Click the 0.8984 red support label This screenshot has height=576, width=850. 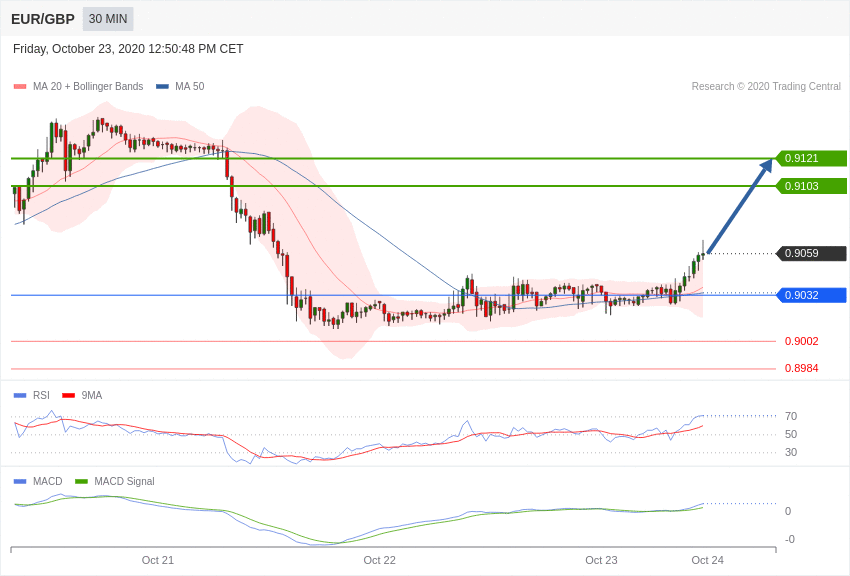point(802,368)
